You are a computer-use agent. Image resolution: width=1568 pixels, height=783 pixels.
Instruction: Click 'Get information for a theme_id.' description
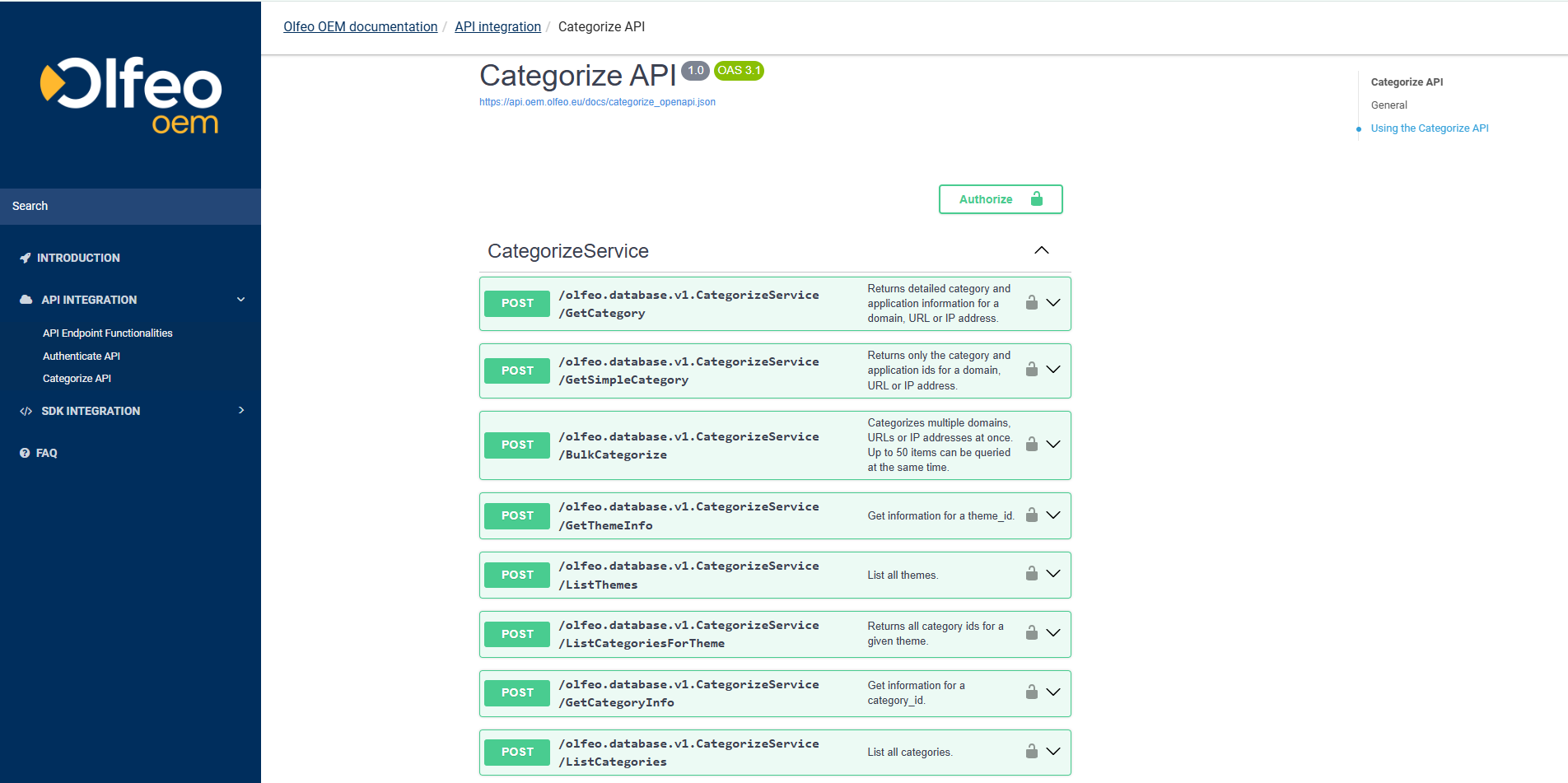pos(940,516)
